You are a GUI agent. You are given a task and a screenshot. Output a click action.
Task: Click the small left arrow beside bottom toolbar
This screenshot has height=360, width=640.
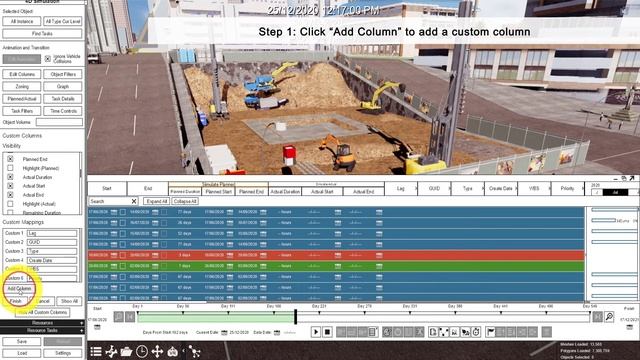184,351
